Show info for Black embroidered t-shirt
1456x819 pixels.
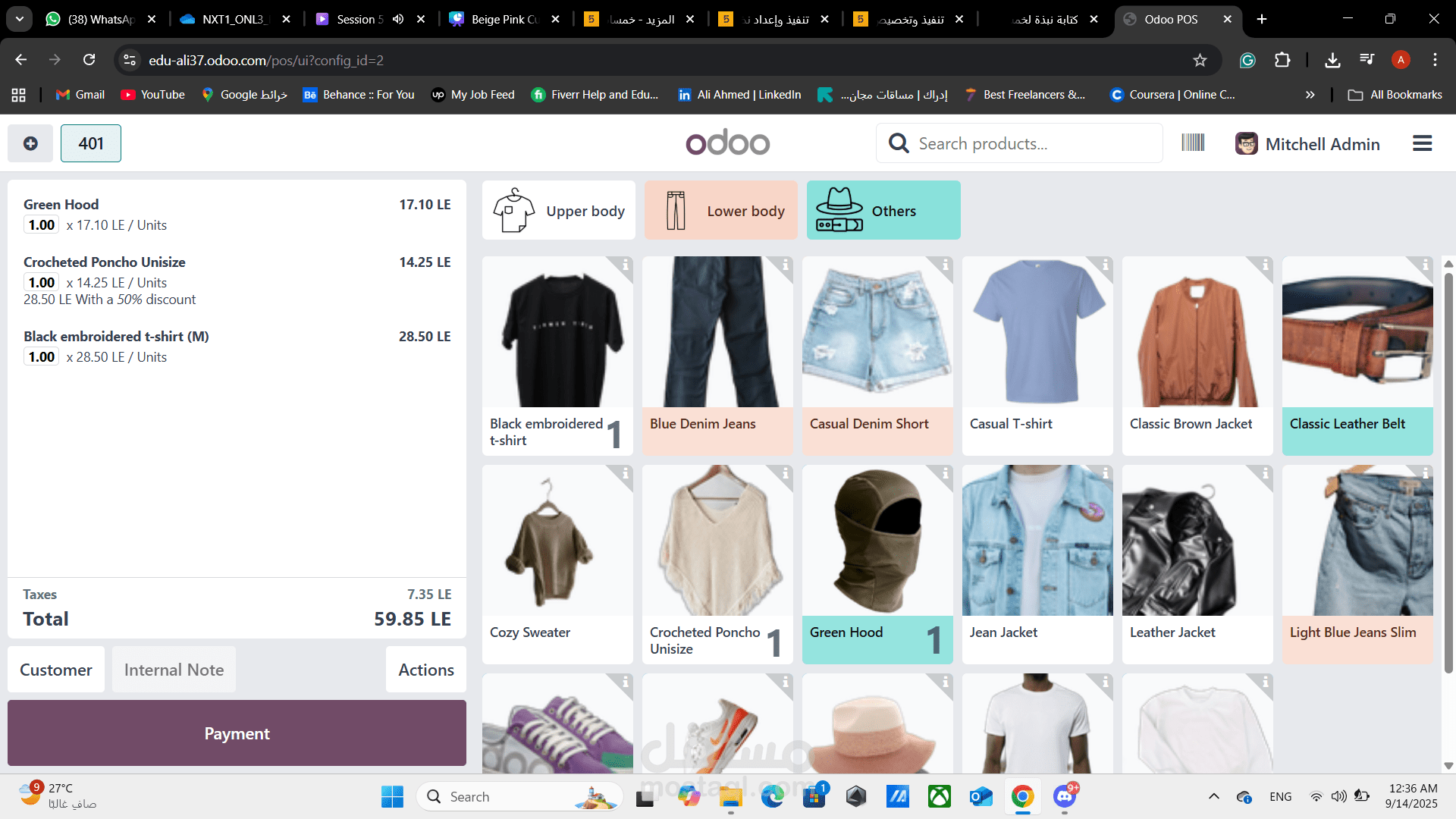point(625,265)
